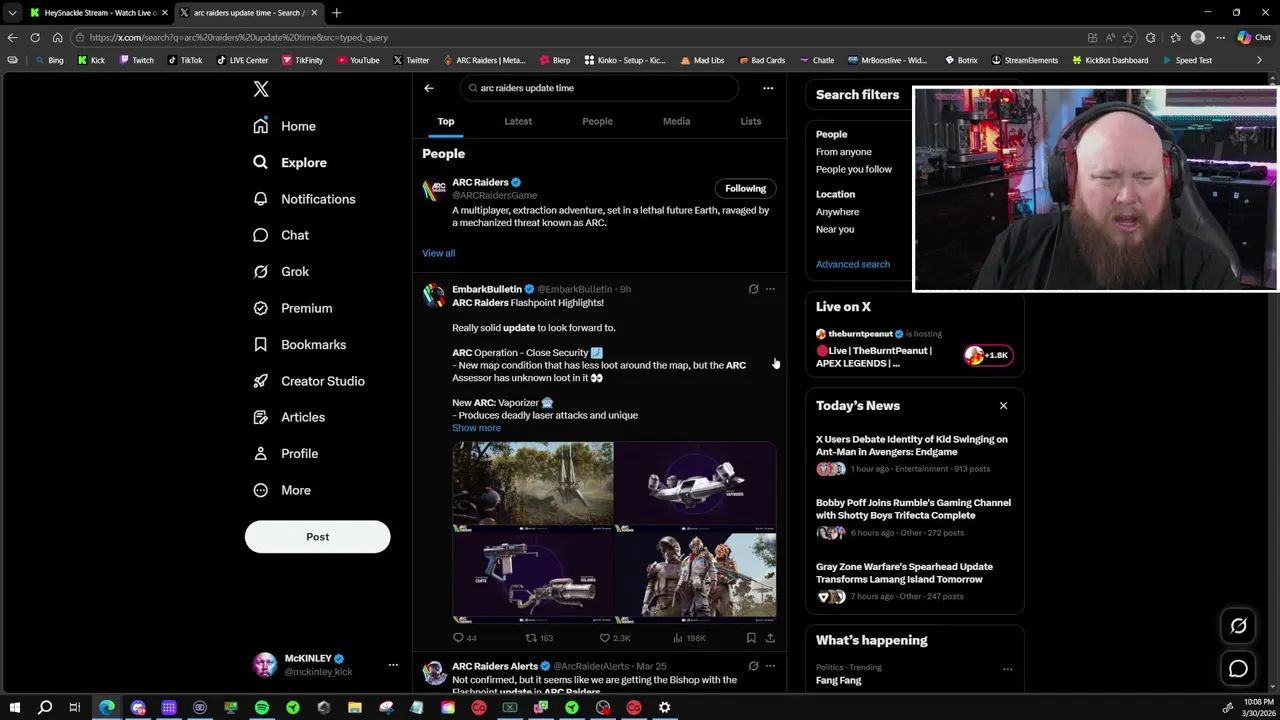Open Explore in the sidebar
Image resolution: width=1280 pixels, height=720 pixels.
(290, 162)
